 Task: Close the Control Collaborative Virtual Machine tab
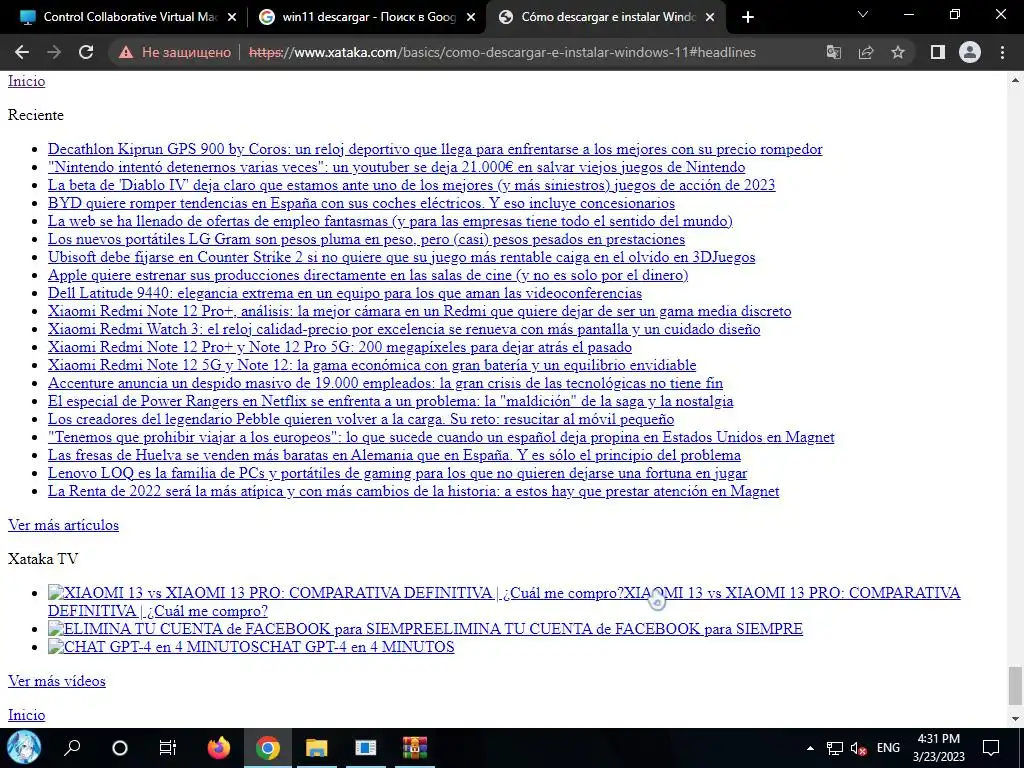pos(232,18)
